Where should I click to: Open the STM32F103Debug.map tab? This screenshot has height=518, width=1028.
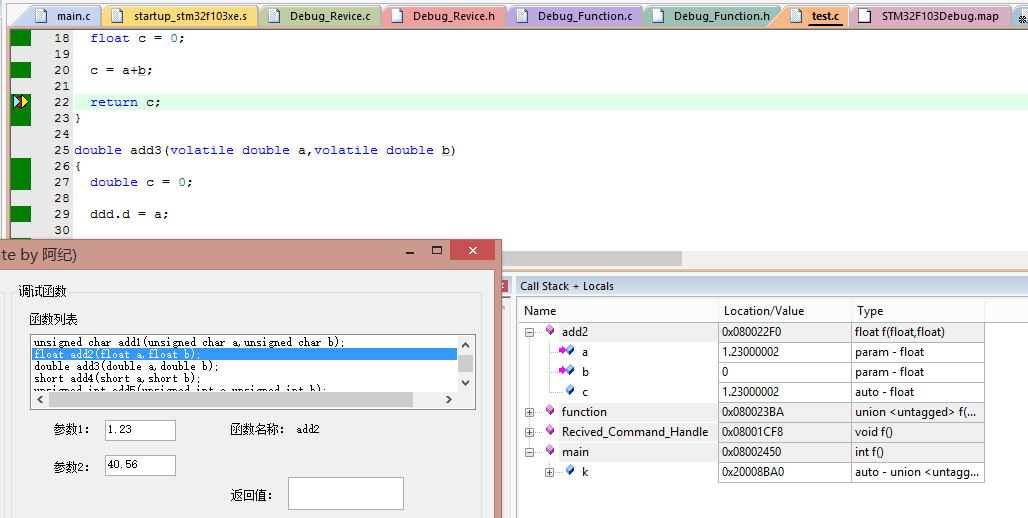pos(940,17)
